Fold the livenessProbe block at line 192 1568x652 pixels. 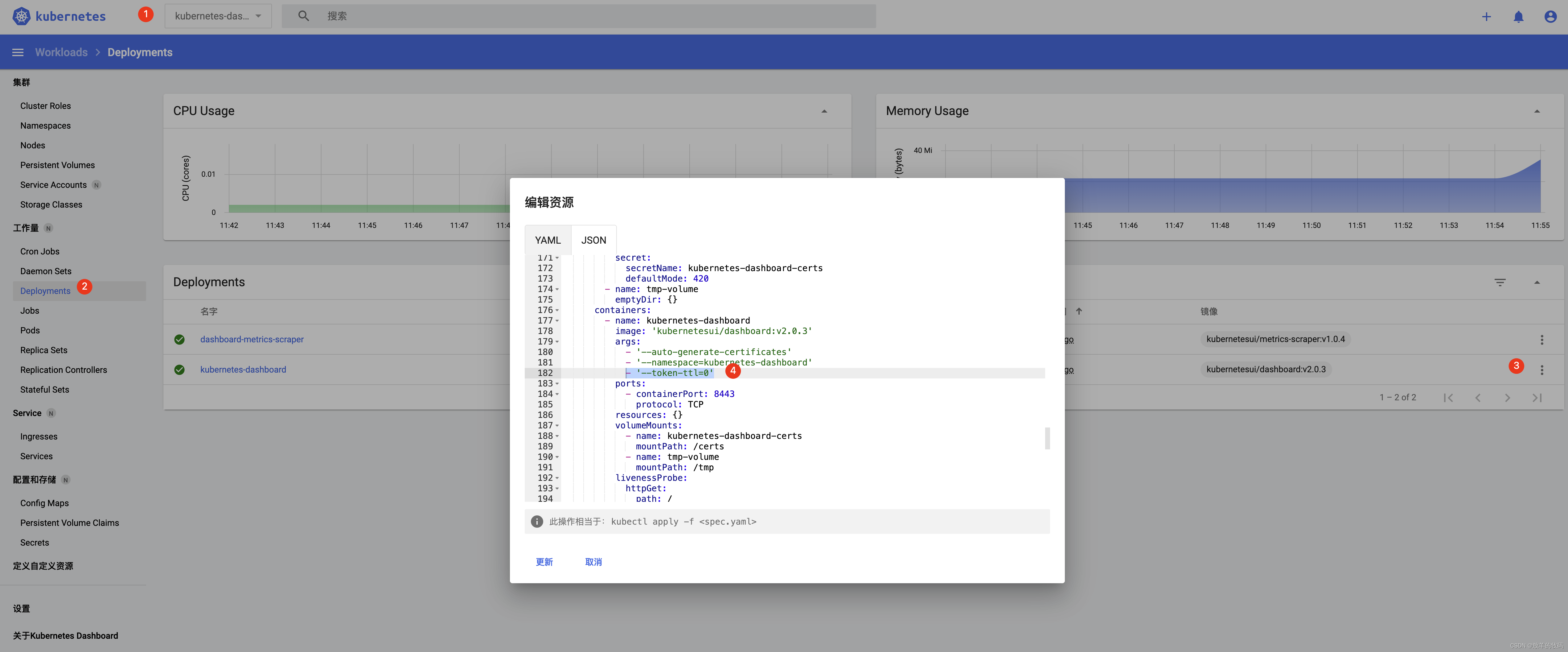point(557,478)
